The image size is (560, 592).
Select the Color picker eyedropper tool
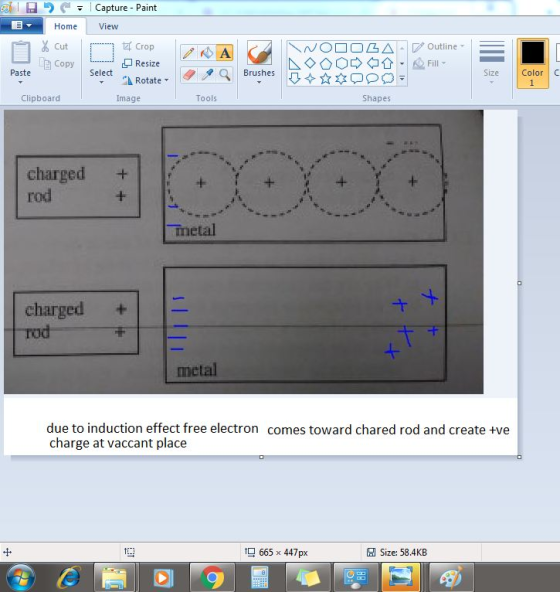tap(207, 75)
